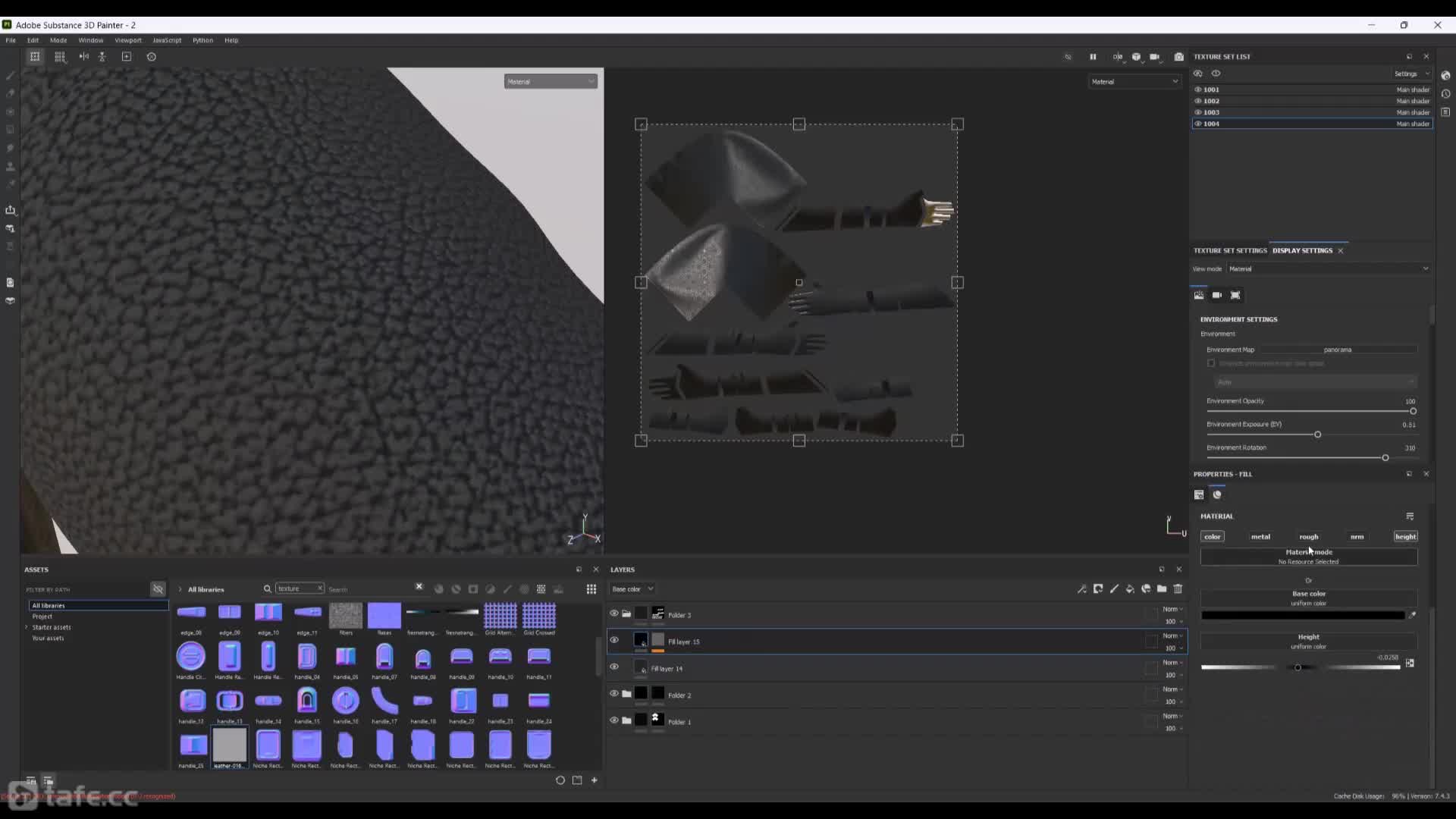Add a paint layer brush icon
The height and width of the screenshot is (819, 1456).
point(1114,589)
